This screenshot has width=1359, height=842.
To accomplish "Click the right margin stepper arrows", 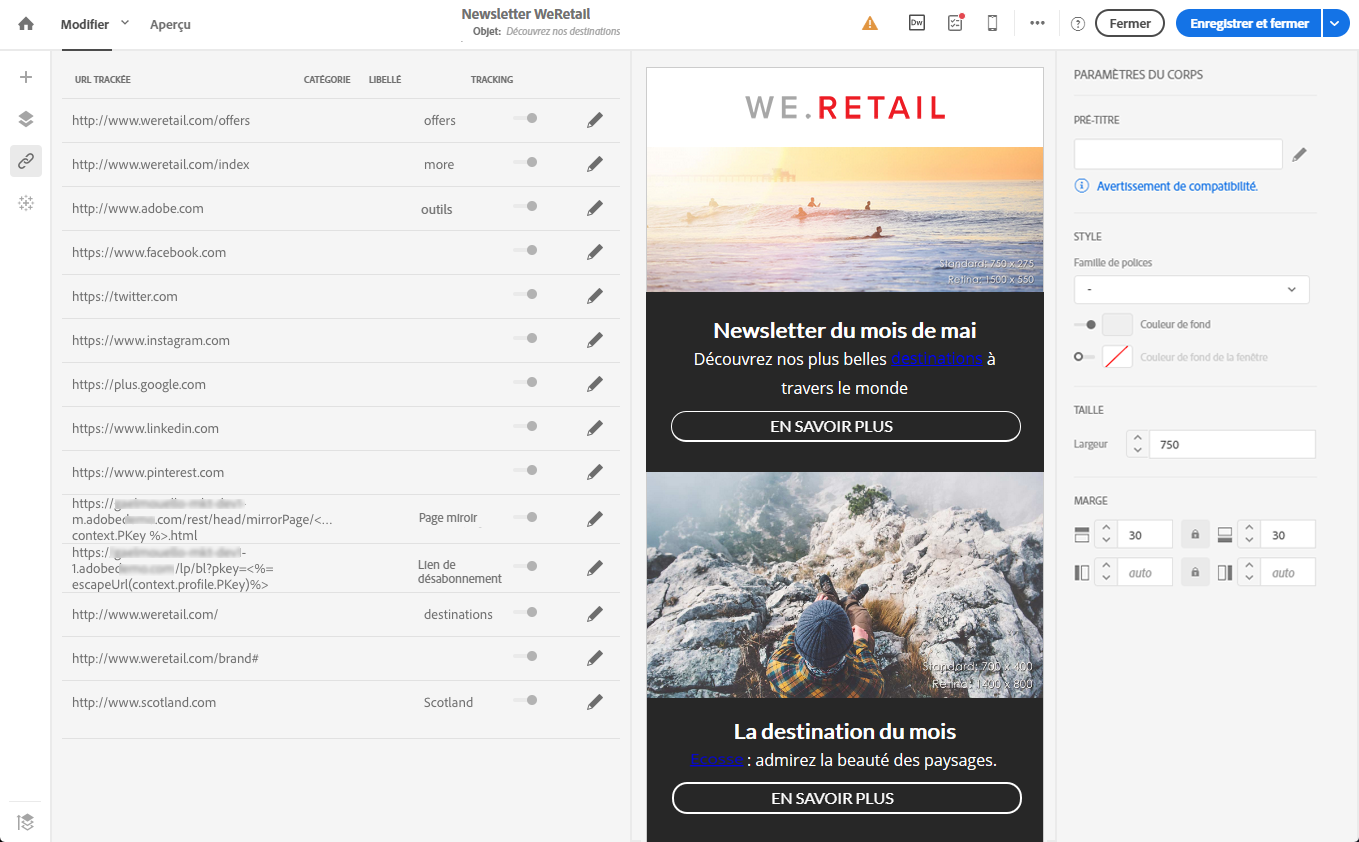I will pos(1249,573).
